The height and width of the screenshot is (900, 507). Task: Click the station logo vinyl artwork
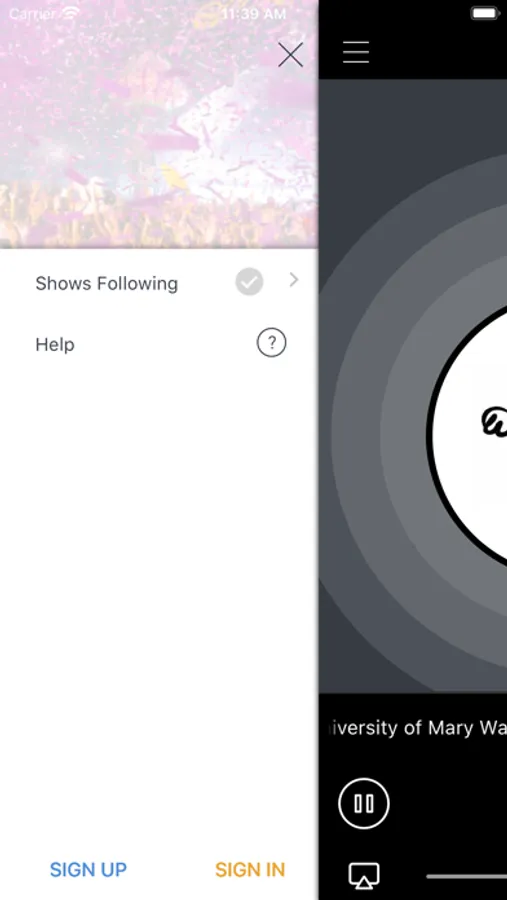(x=470, y=436)
